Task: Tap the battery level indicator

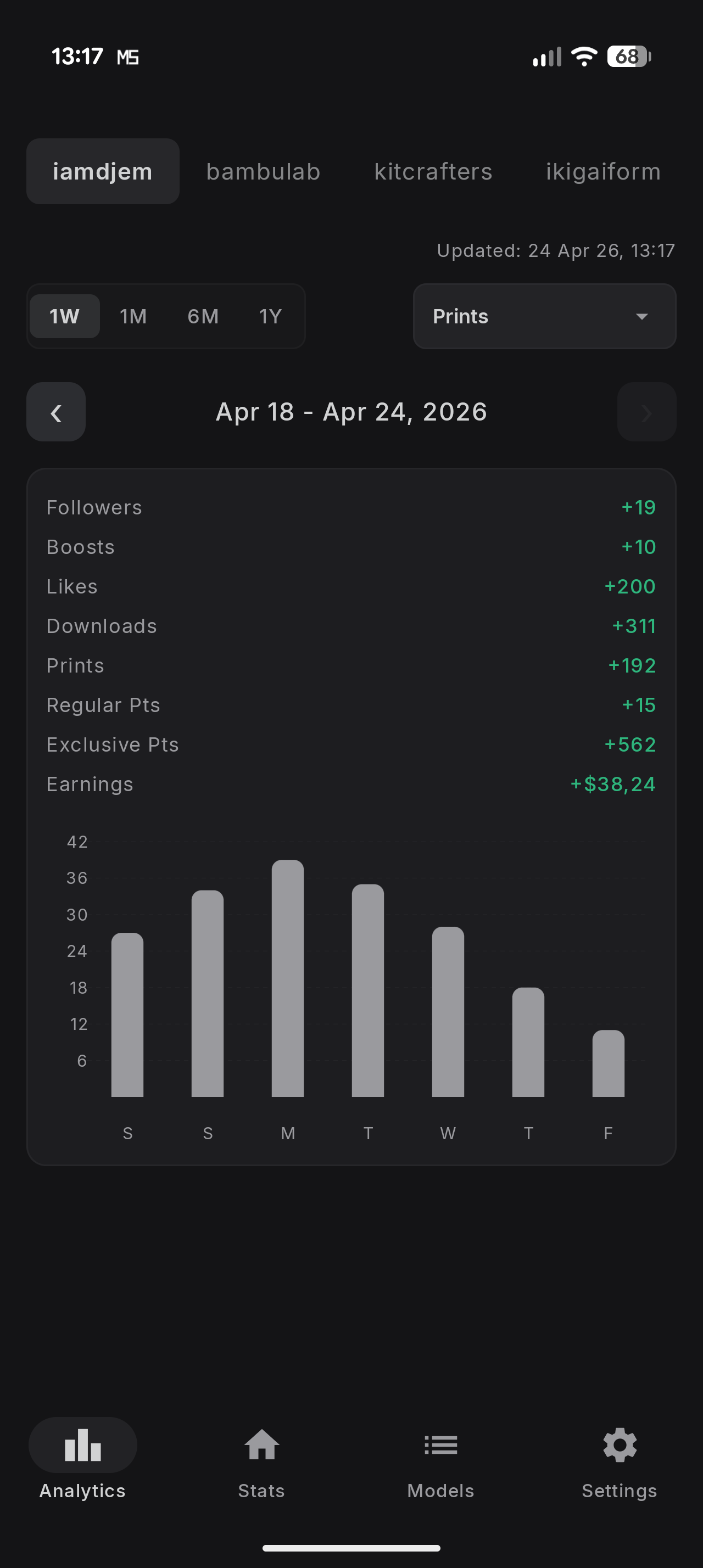Action: click(629, 57)
